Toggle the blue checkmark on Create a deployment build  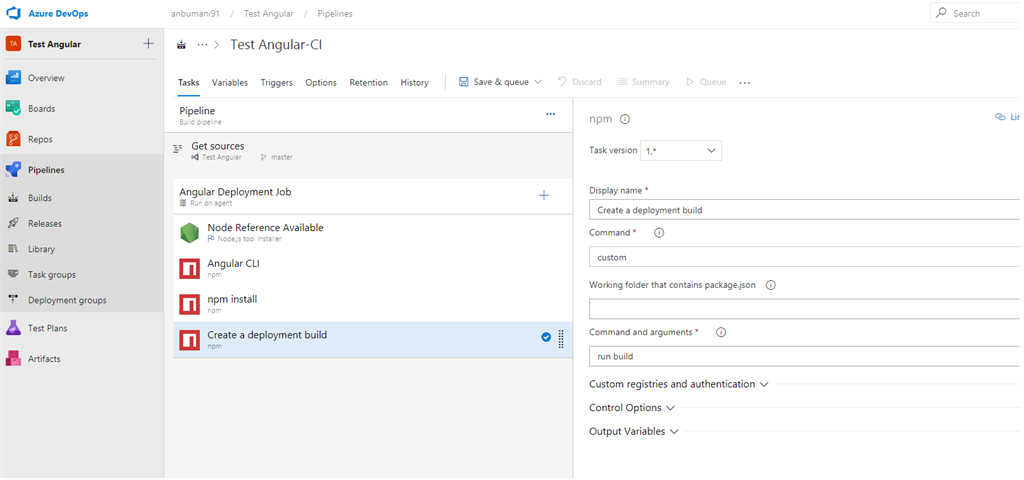coord(546,338)
